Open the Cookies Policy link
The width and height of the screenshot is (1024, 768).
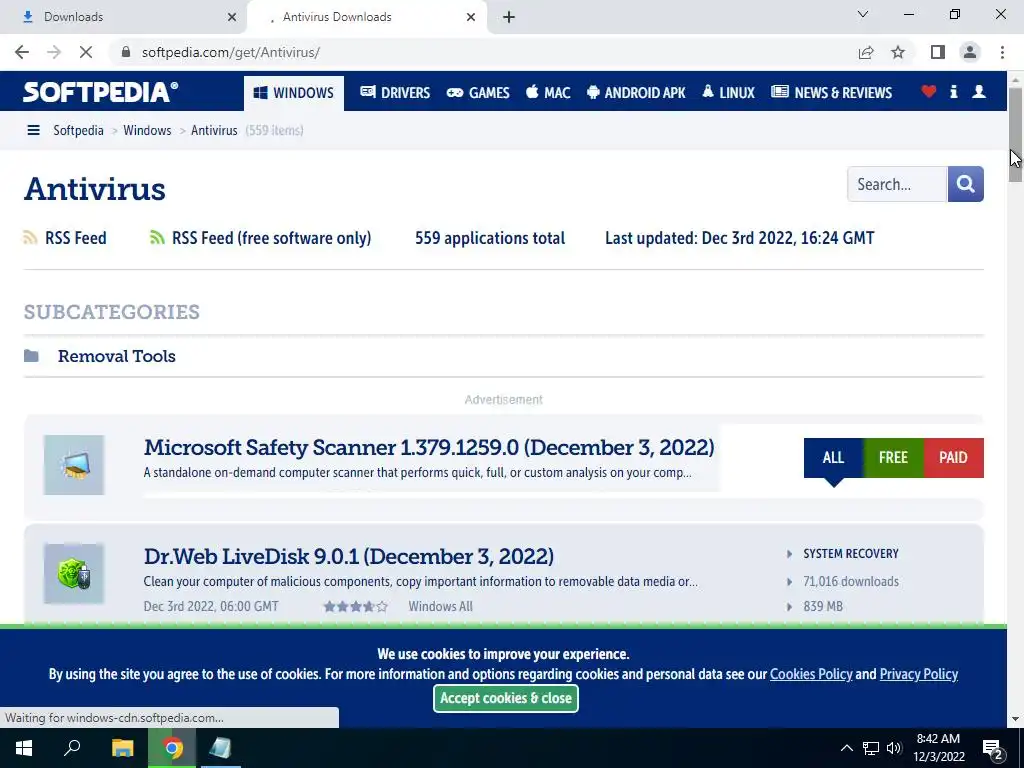[811, 674]
